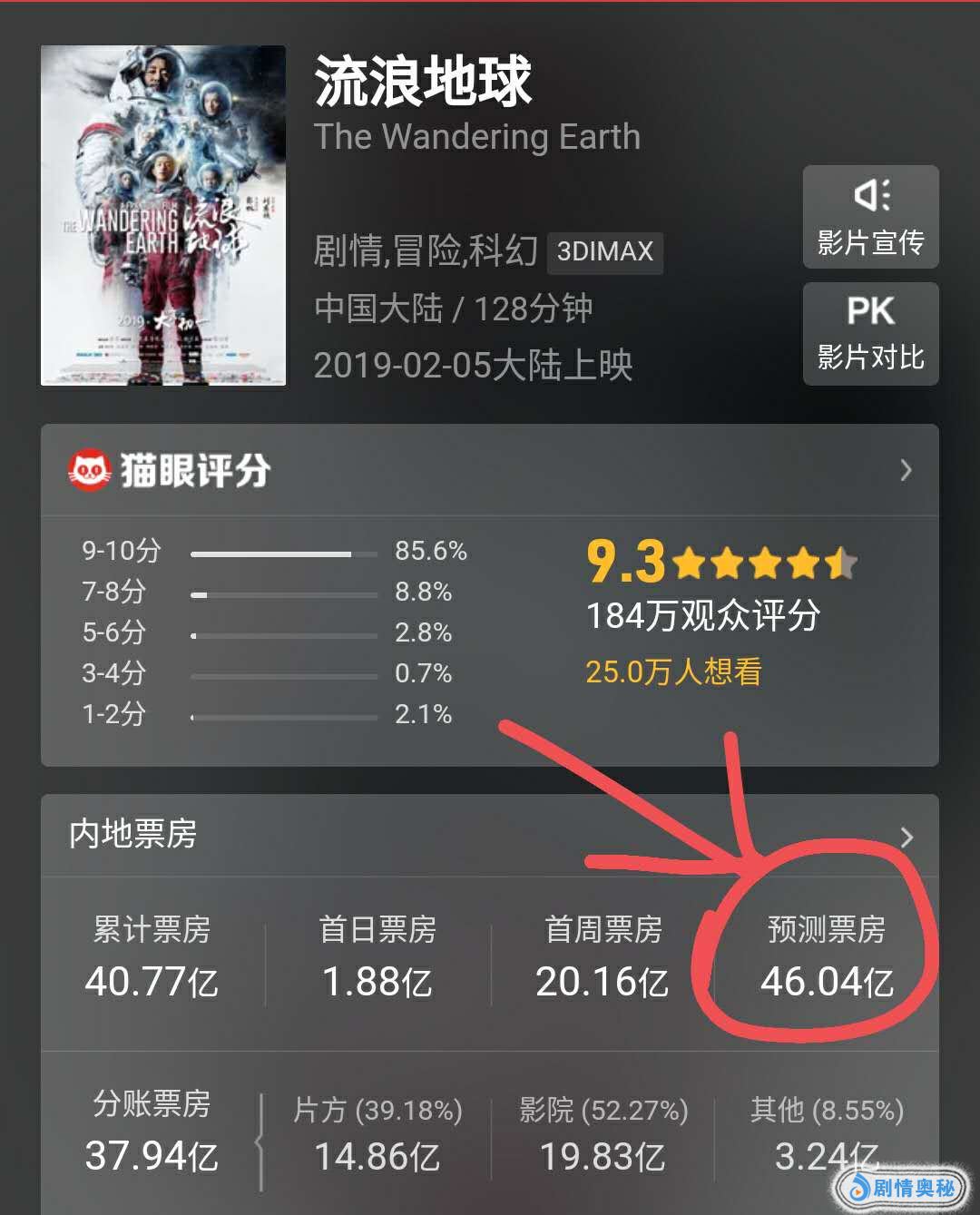
Task: Open the 25.0万人想看 link
Action: click(x=673, y=671)
